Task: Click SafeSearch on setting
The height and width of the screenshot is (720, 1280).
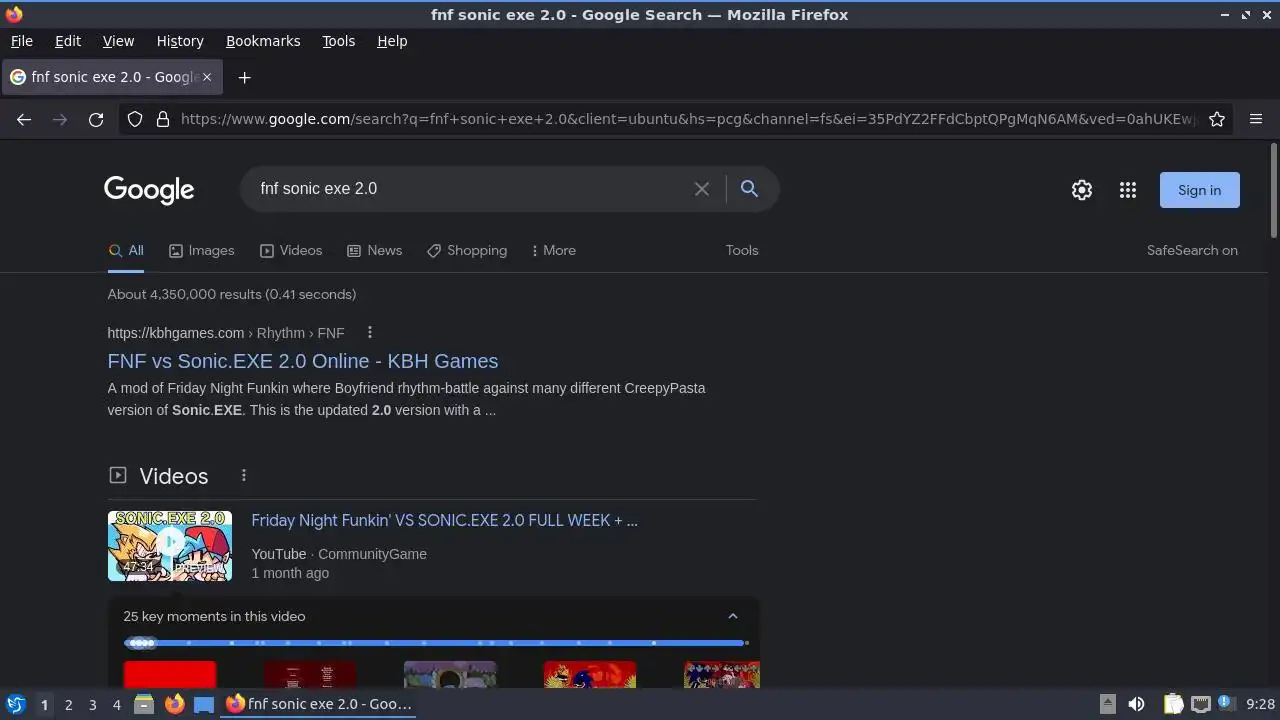Action: tap(1192, 251)
